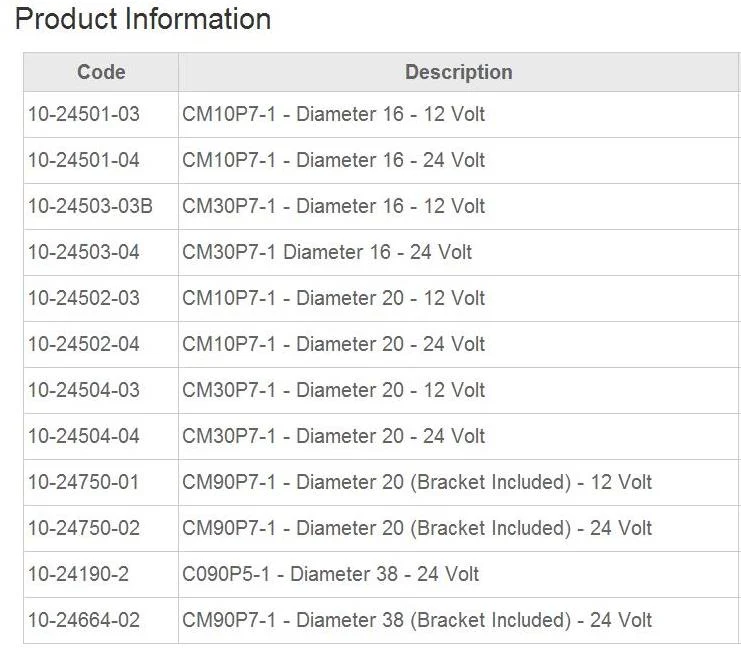This screenshot has width=741, height=648.
Task: Click the Description column header
Action: (459, 72)
